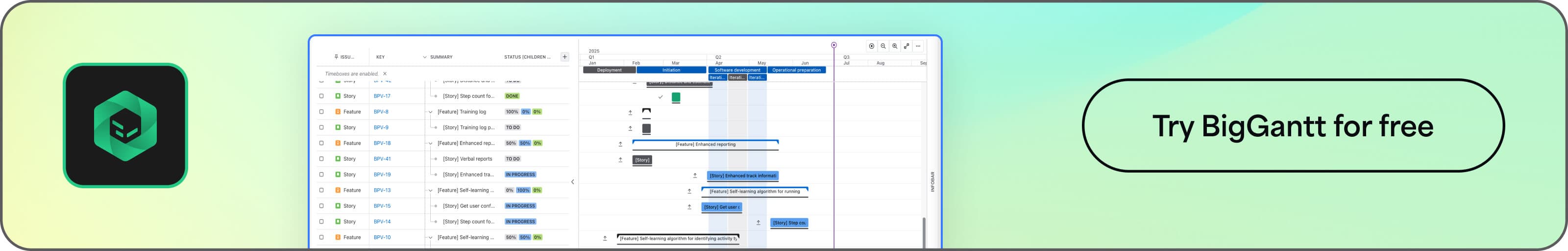Zoom out the Gantt timeline
This screenshot has width=1568, height=251.
[x=883, y=46]
